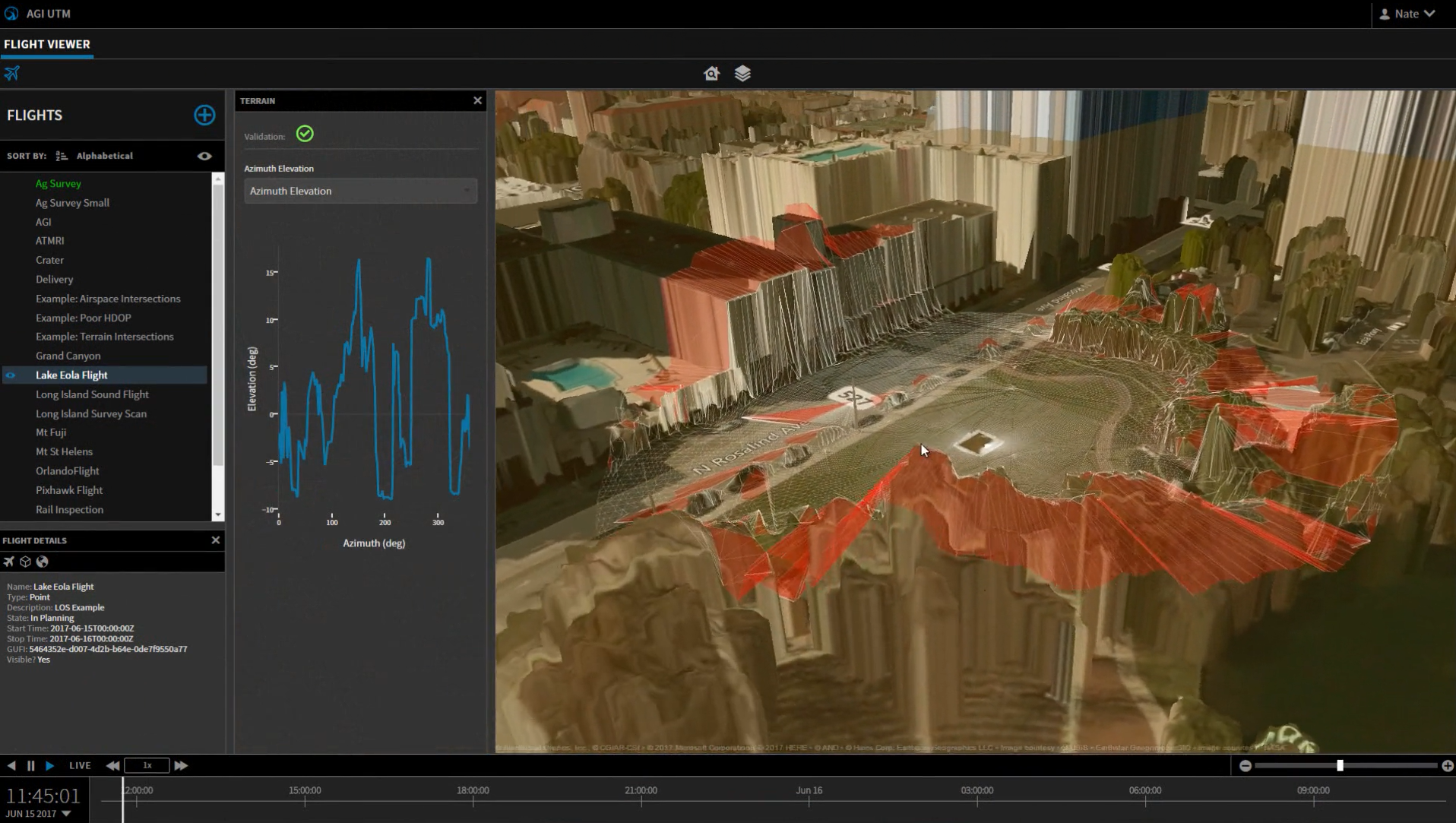Open the Nate user menu

pyautogui.click(x=1407, y=14)
